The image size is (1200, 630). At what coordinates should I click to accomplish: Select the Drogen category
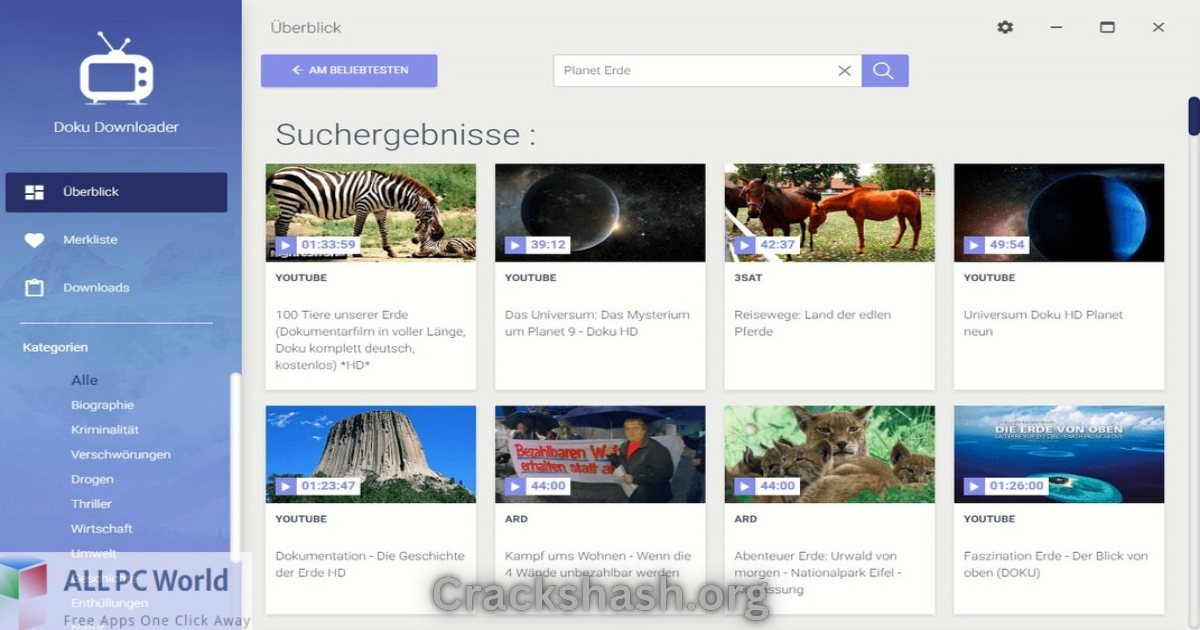(x=92, y=479)
